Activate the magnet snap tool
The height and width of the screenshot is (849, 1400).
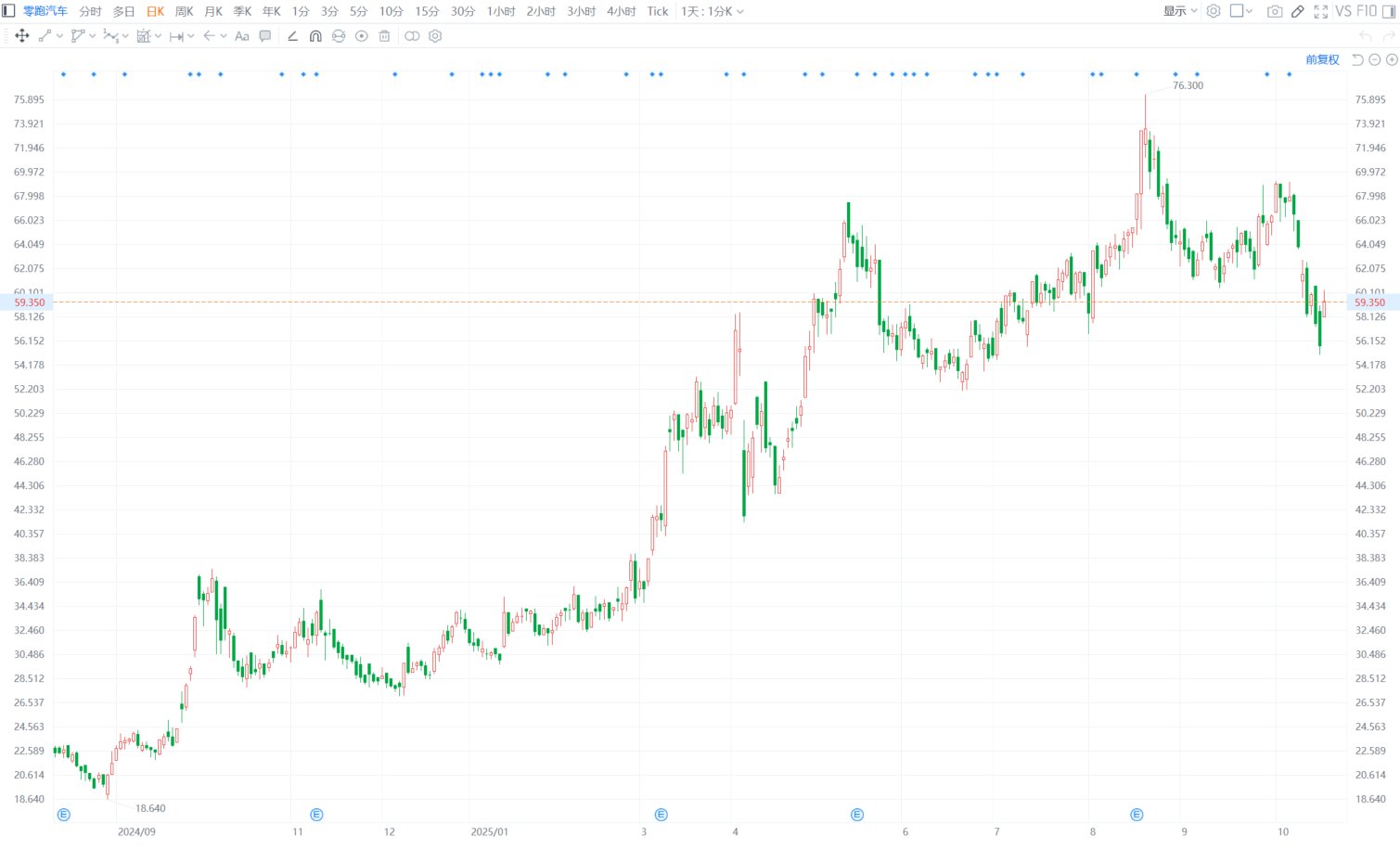(x=315, y=36)
